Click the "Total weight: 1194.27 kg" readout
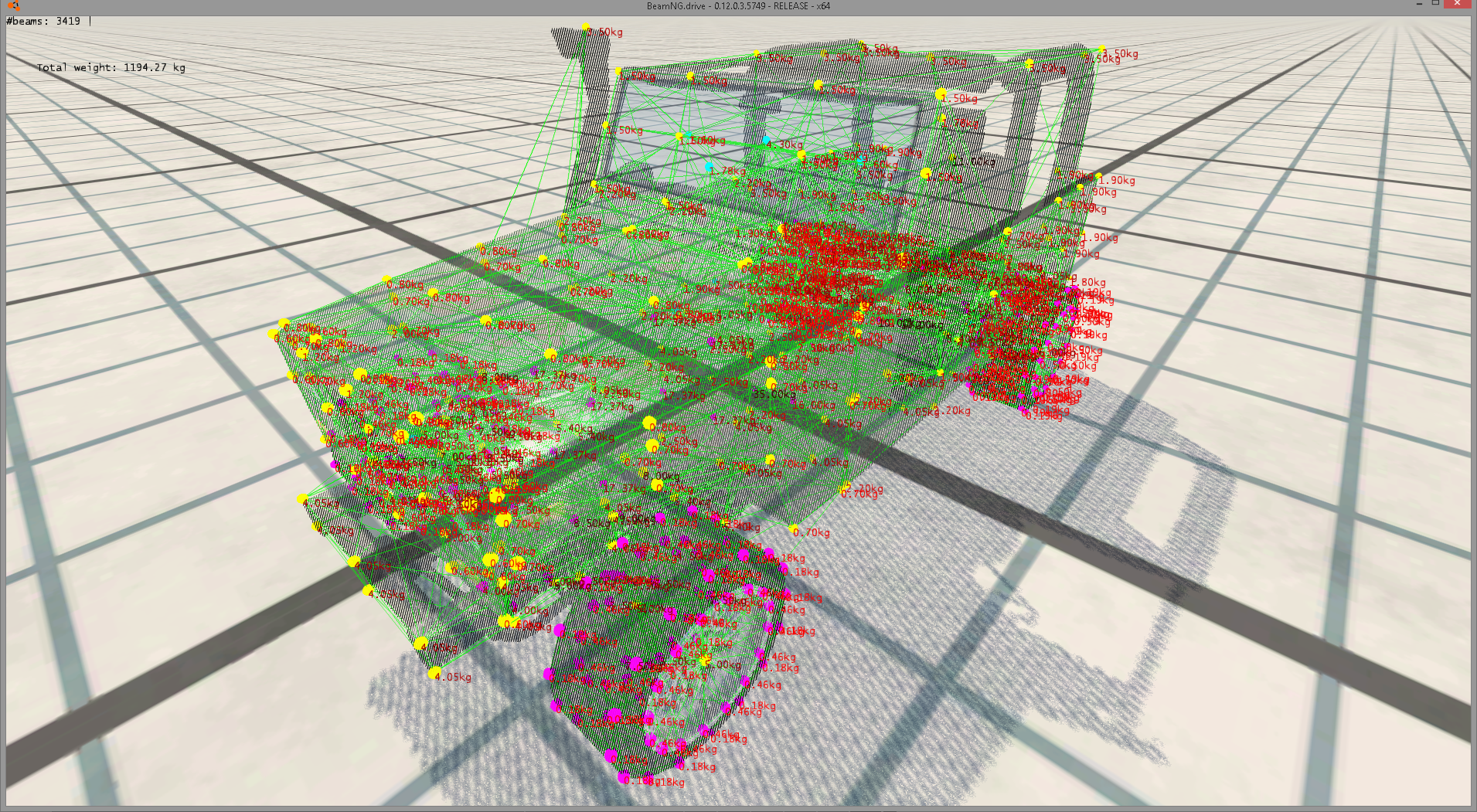The image size is (1477, 812). (x=111, y=68)
